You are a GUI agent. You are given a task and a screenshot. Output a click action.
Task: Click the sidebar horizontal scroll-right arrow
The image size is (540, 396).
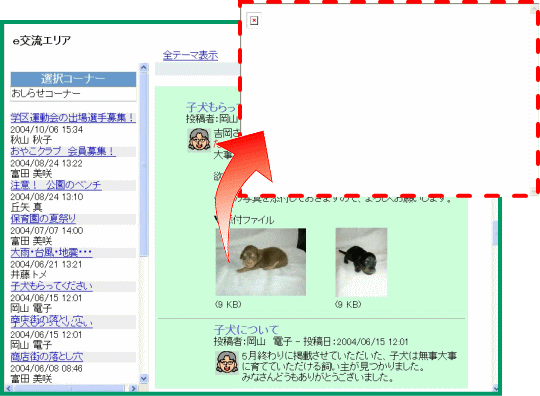(x=133, y=388)
